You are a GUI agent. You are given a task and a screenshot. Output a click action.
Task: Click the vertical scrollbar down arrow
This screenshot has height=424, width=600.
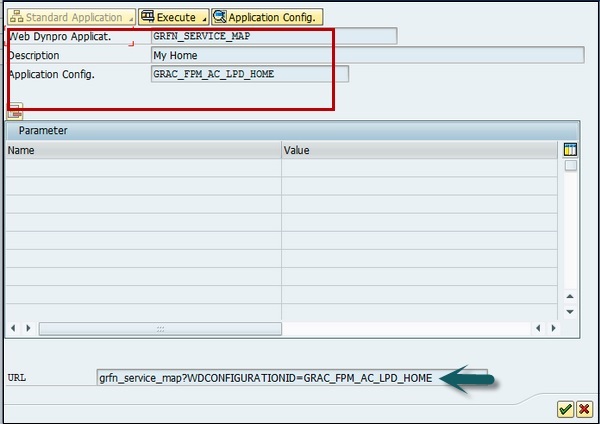(x=570, y=311)
